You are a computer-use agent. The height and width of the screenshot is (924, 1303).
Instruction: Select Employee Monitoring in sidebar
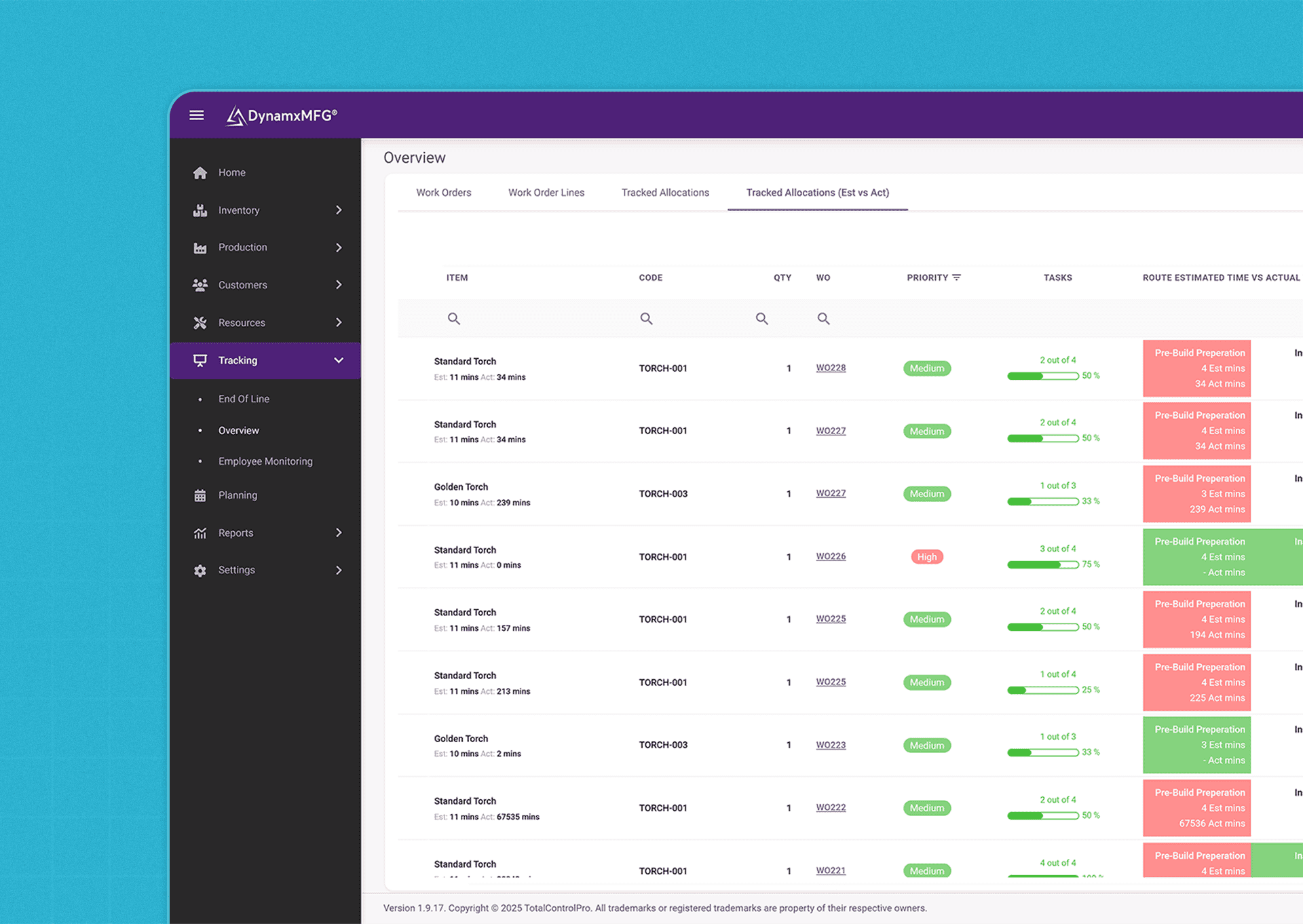265,461
